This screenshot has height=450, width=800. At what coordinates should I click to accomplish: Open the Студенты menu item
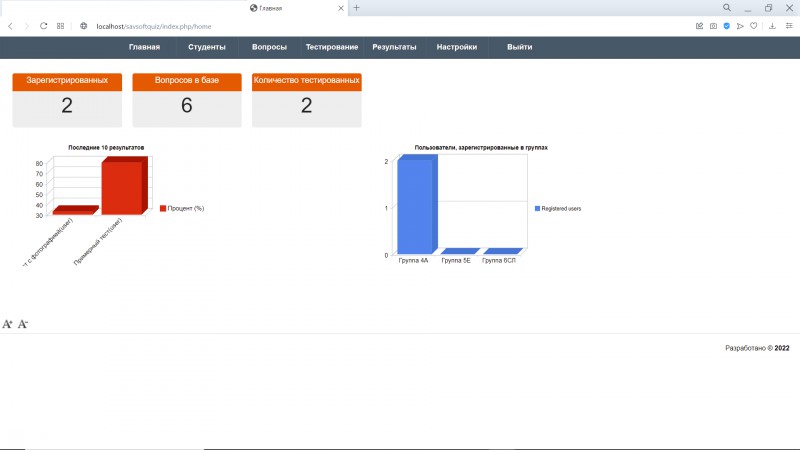coord(207,47)
